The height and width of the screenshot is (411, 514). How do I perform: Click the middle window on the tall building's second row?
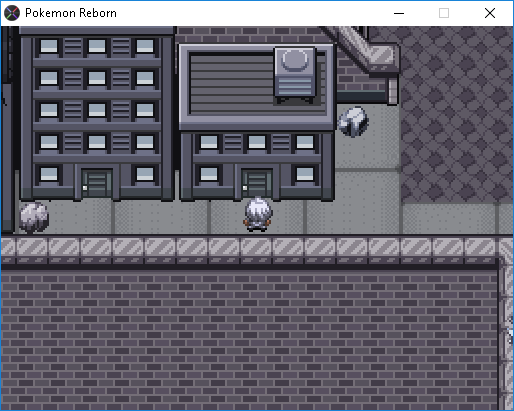tap(97, 78)
